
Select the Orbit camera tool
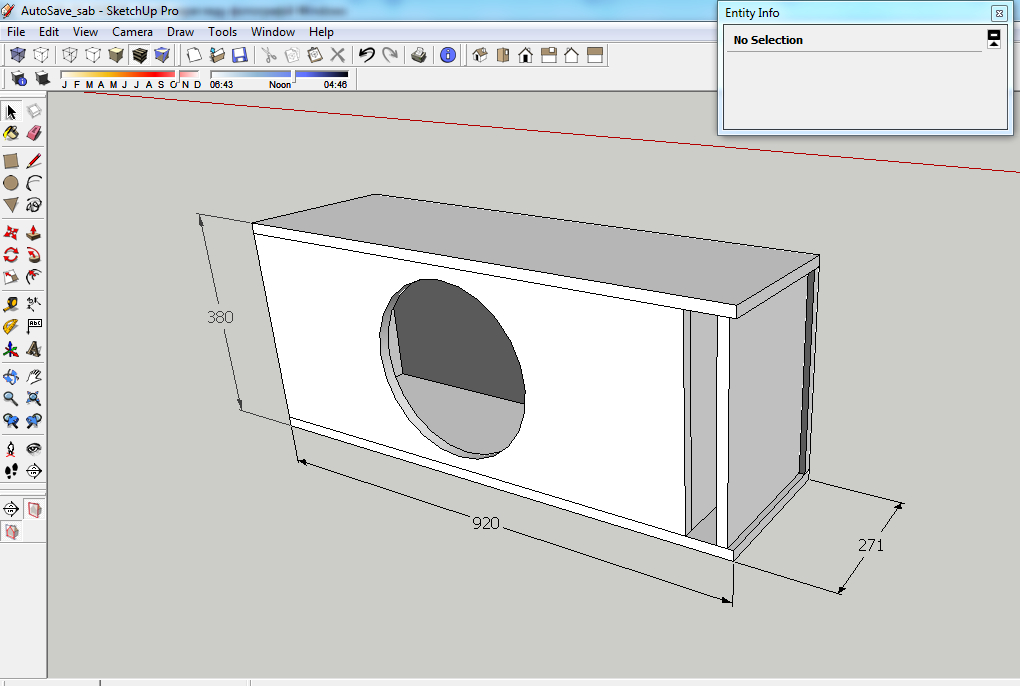[11, 376]
